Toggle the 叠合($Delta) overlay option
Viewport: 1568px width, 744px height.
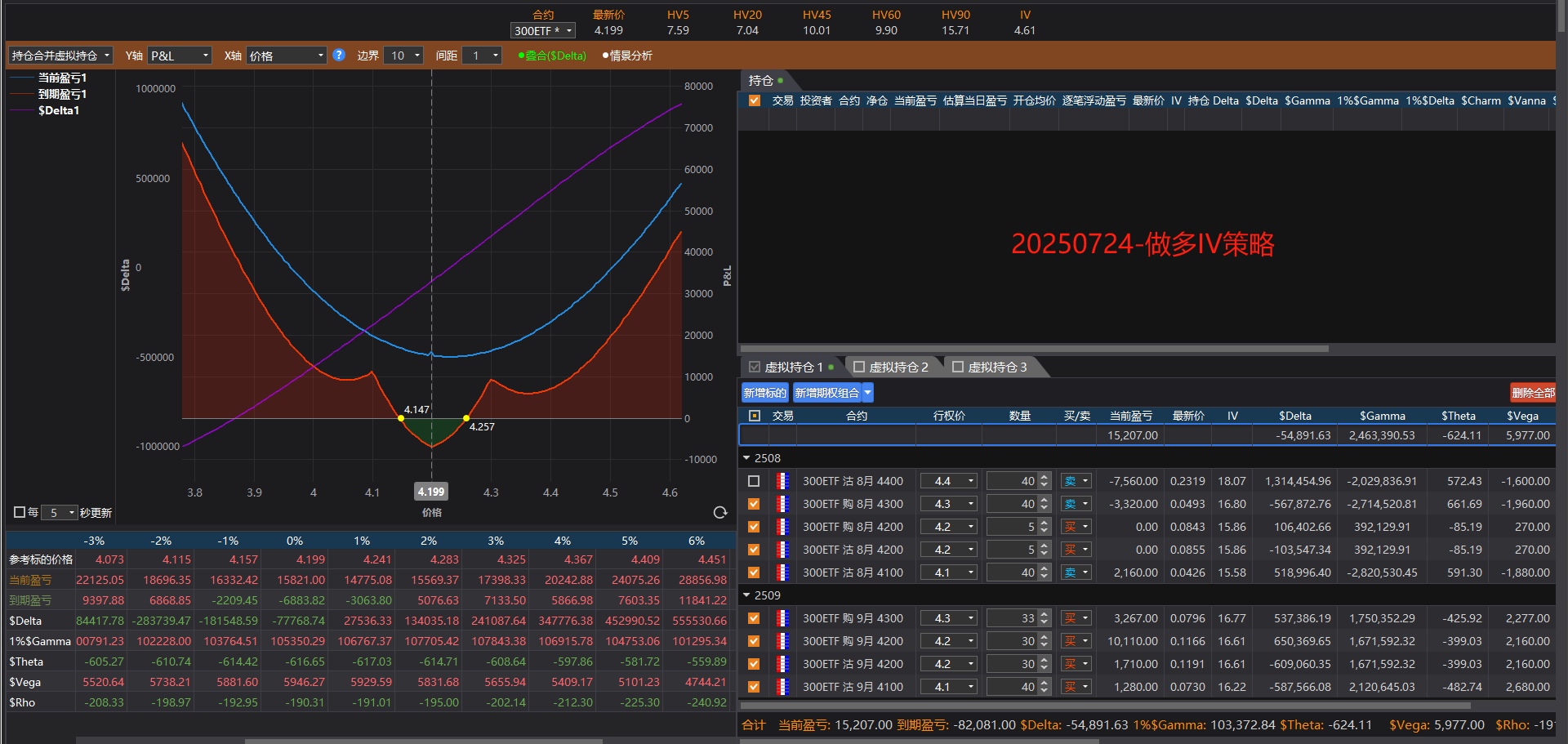(552, 56)
